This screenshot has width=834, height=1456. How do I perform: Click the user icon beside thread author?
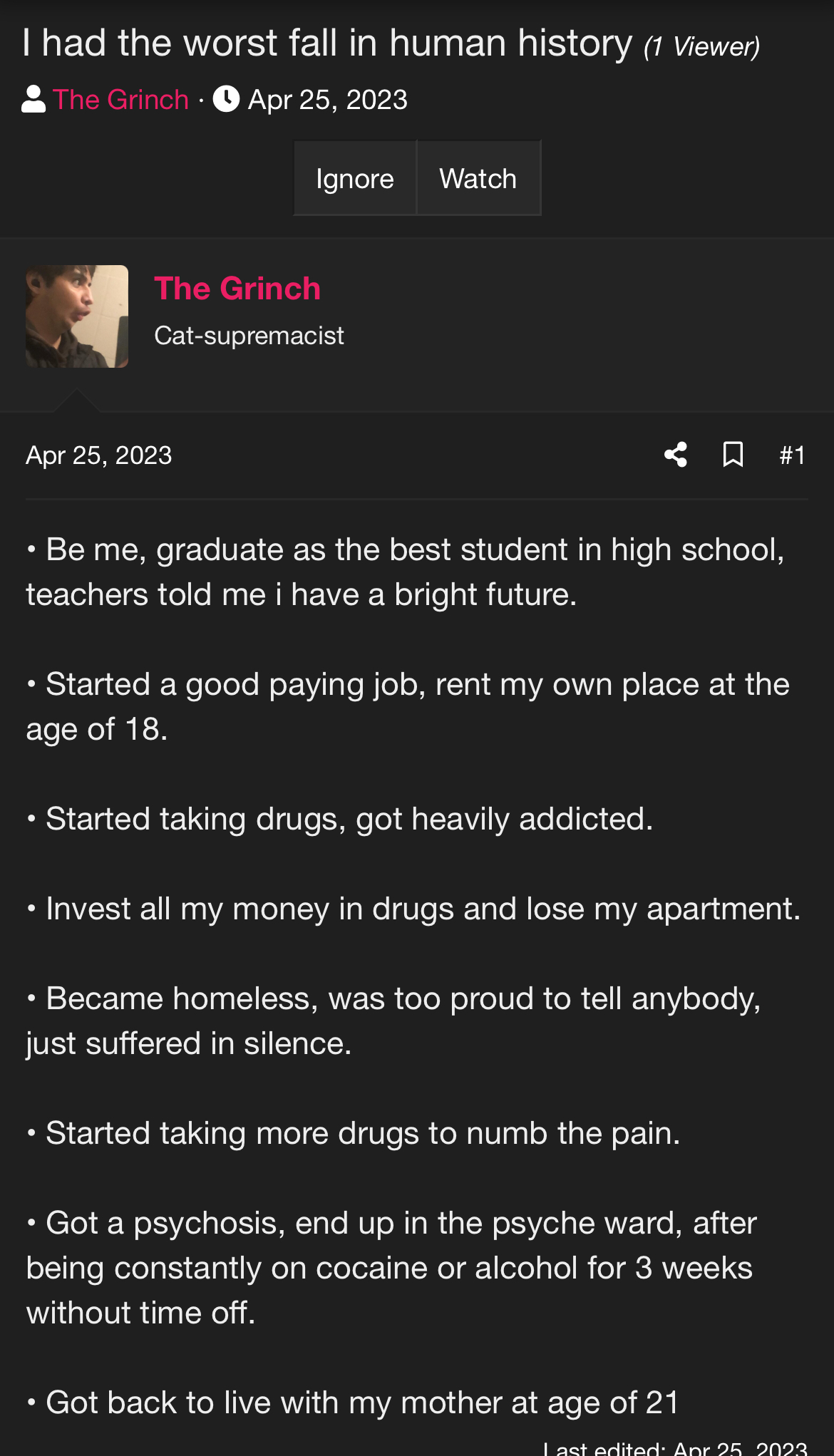click(34, 100)
